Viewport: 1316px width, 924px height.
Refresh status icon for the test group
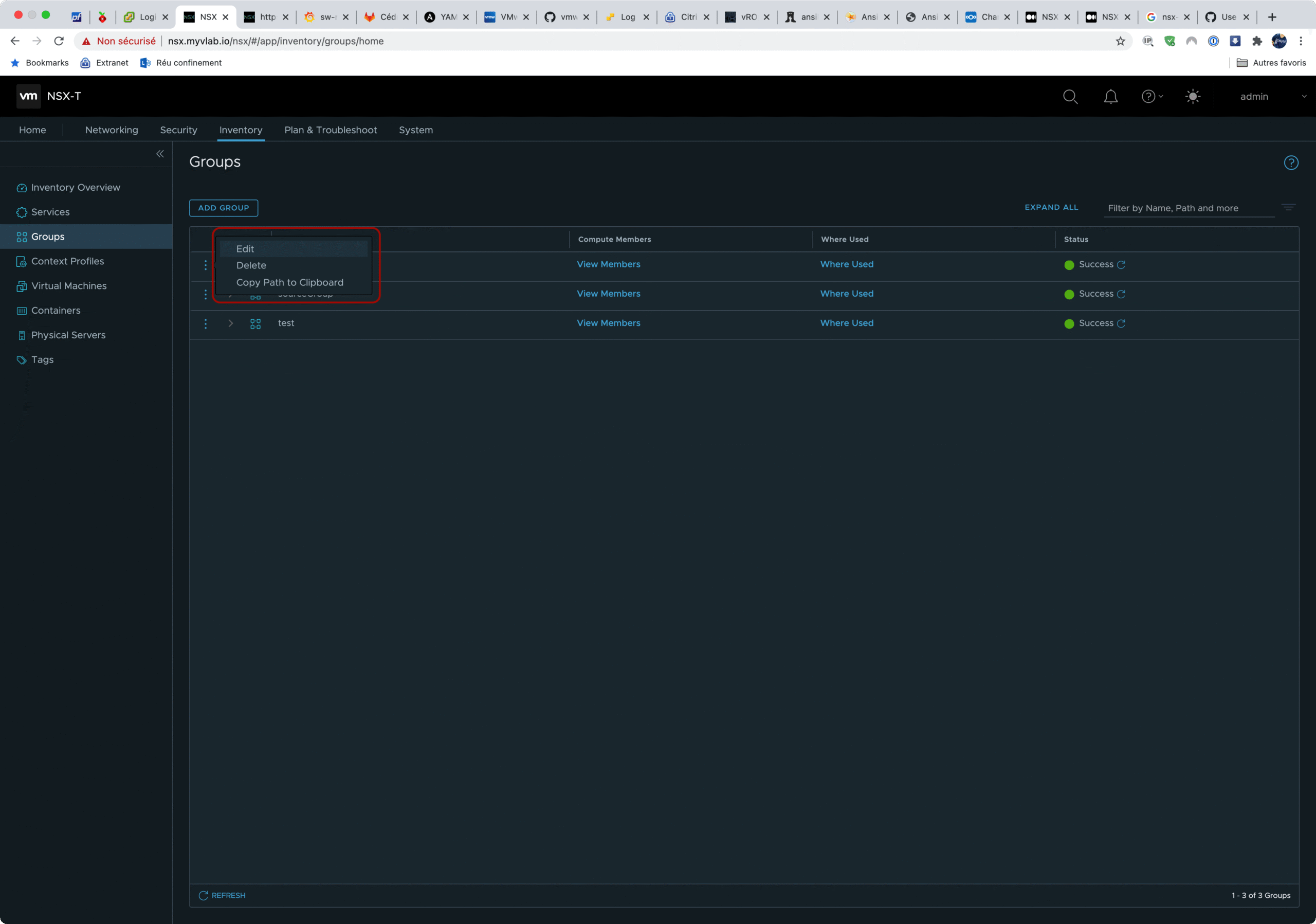[x=1121, y=323]
